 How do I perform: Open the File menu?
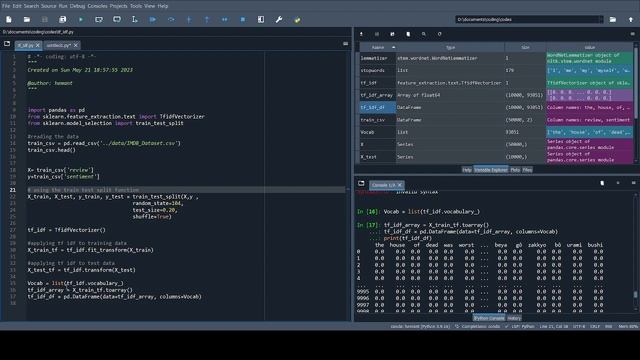click(x=6, y=6)
